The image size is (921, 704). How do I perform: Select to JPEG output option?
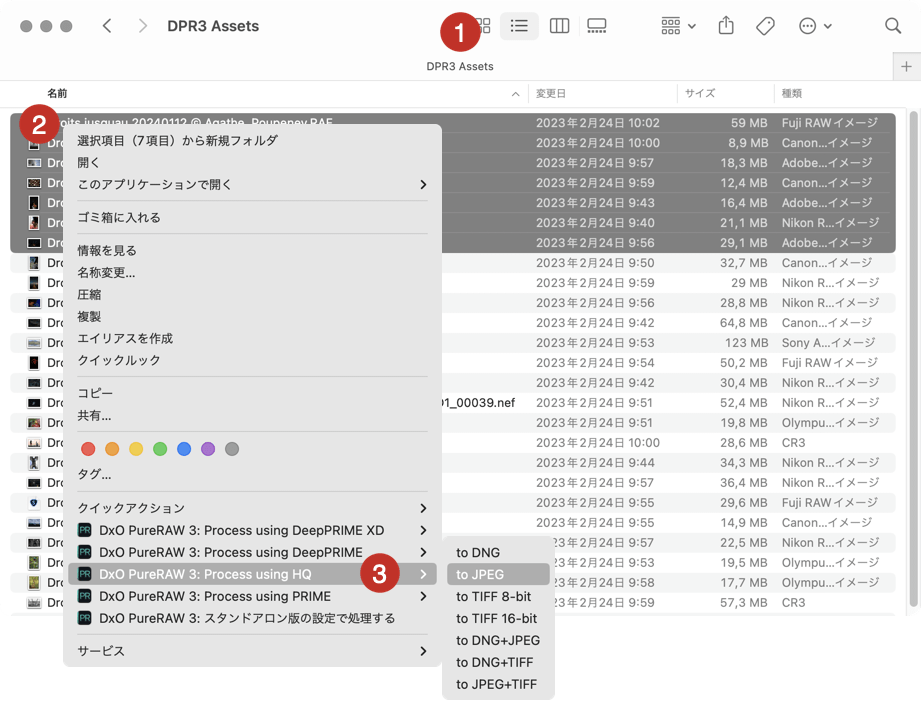point(498,574)
